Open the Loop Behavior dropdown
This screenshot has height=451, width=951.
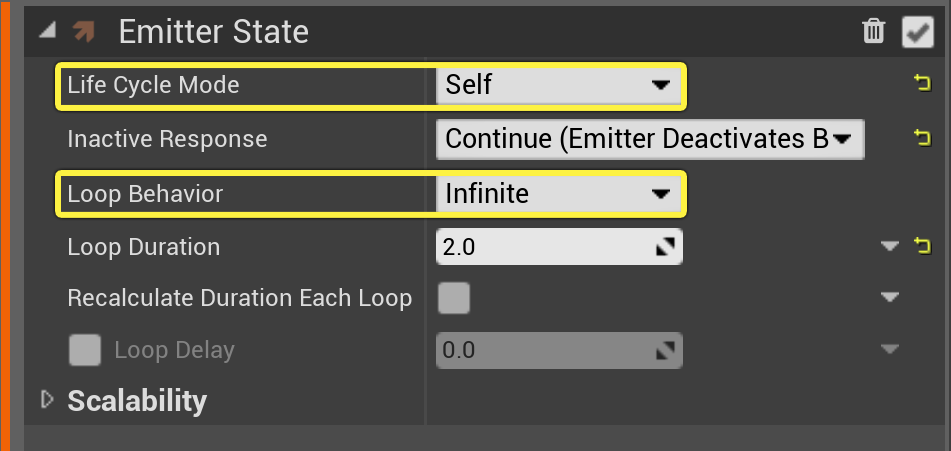[559, 194]
